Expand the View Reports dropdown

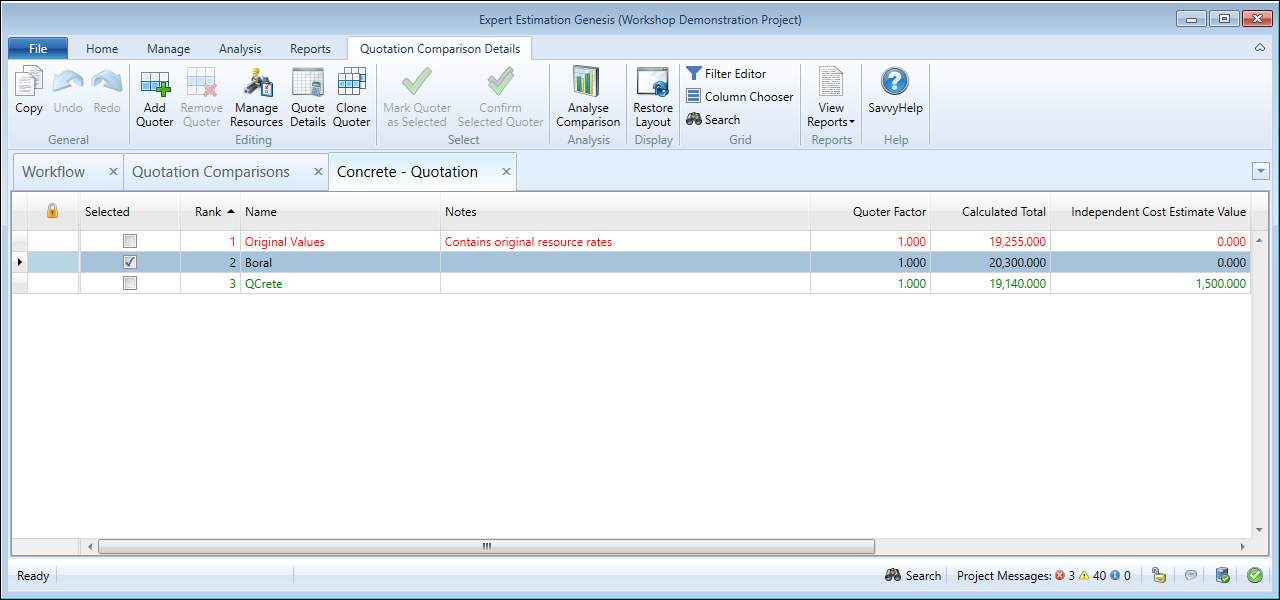click(x=831, y=122)
